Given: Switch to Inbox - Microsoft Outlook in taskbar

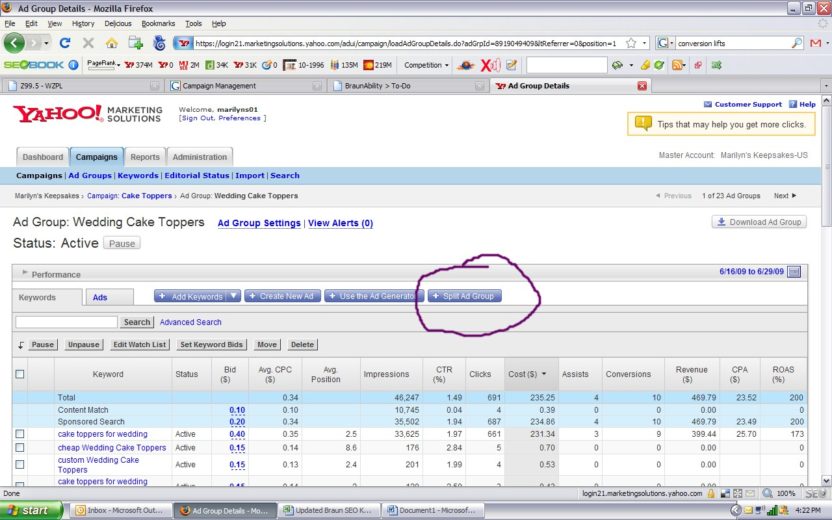Looking at the screenshot, I should click(x=120, y=510).
